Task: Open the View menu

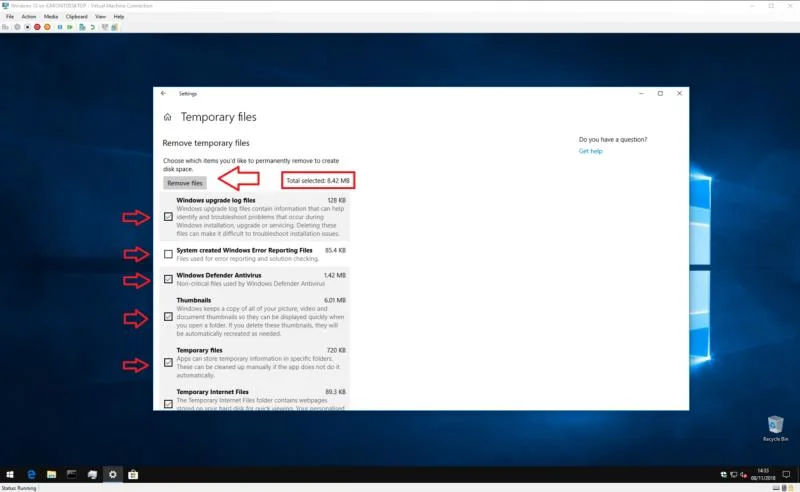Action: point(101,17)
